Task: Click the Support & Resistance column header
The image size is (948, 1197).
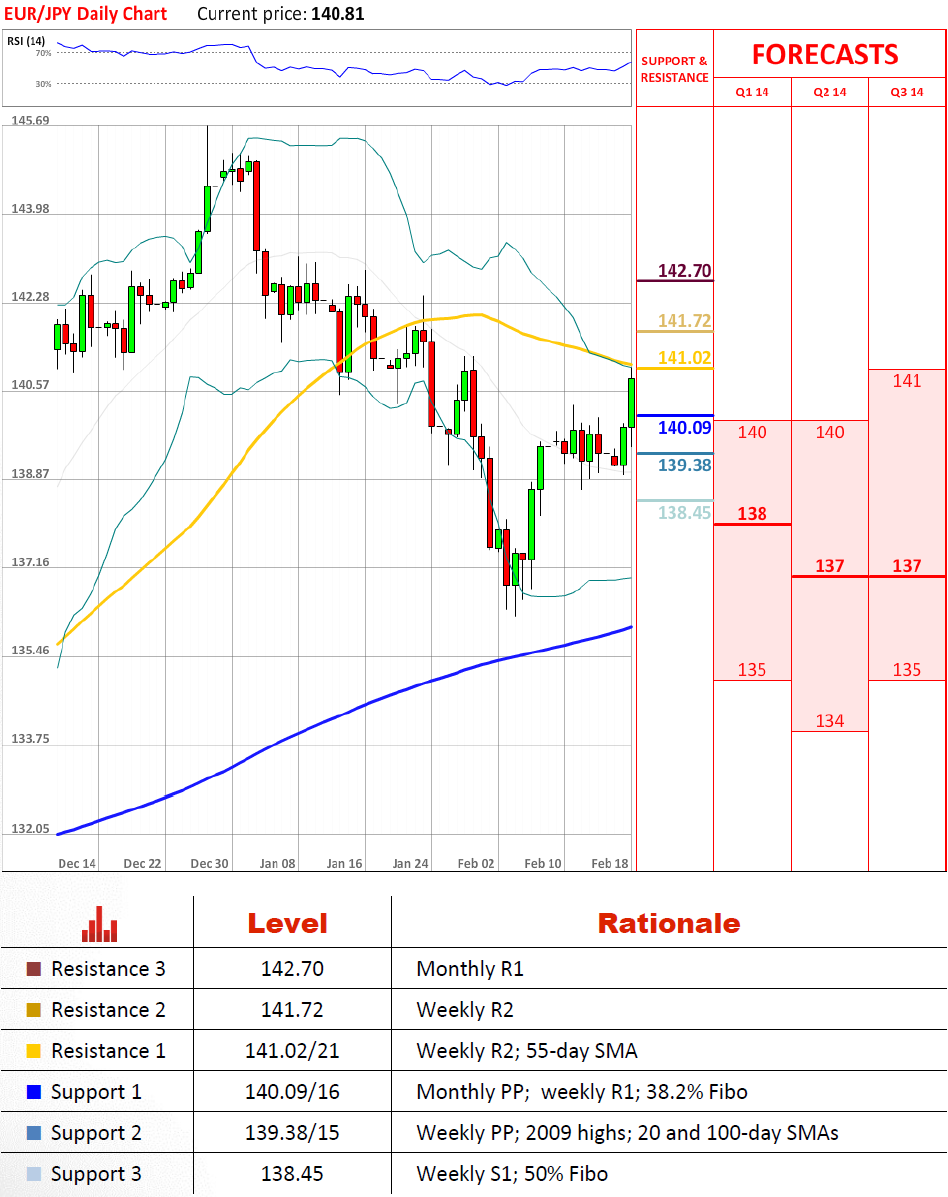Action: click(674, 69)
